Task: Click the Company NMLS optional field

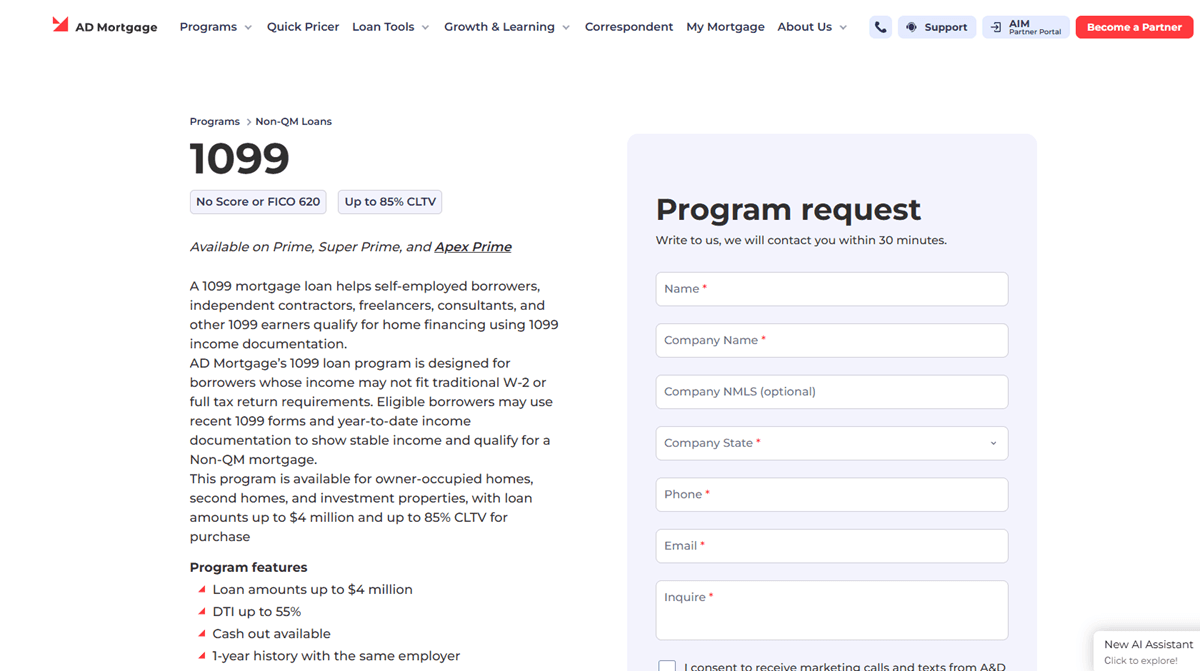Action: tap(832, 392)
